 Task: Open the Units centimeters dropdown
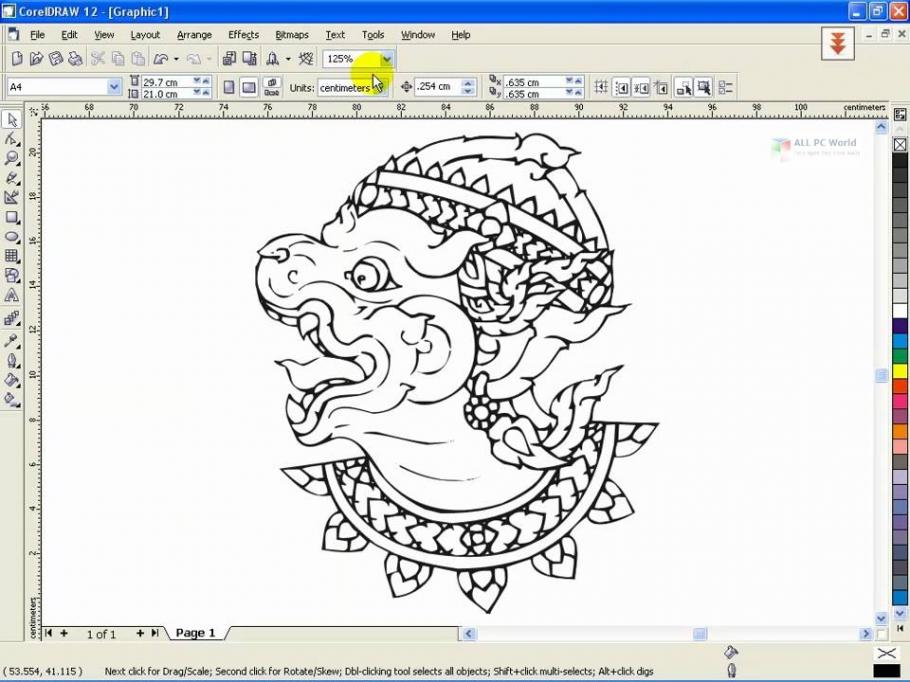point(383,88)
